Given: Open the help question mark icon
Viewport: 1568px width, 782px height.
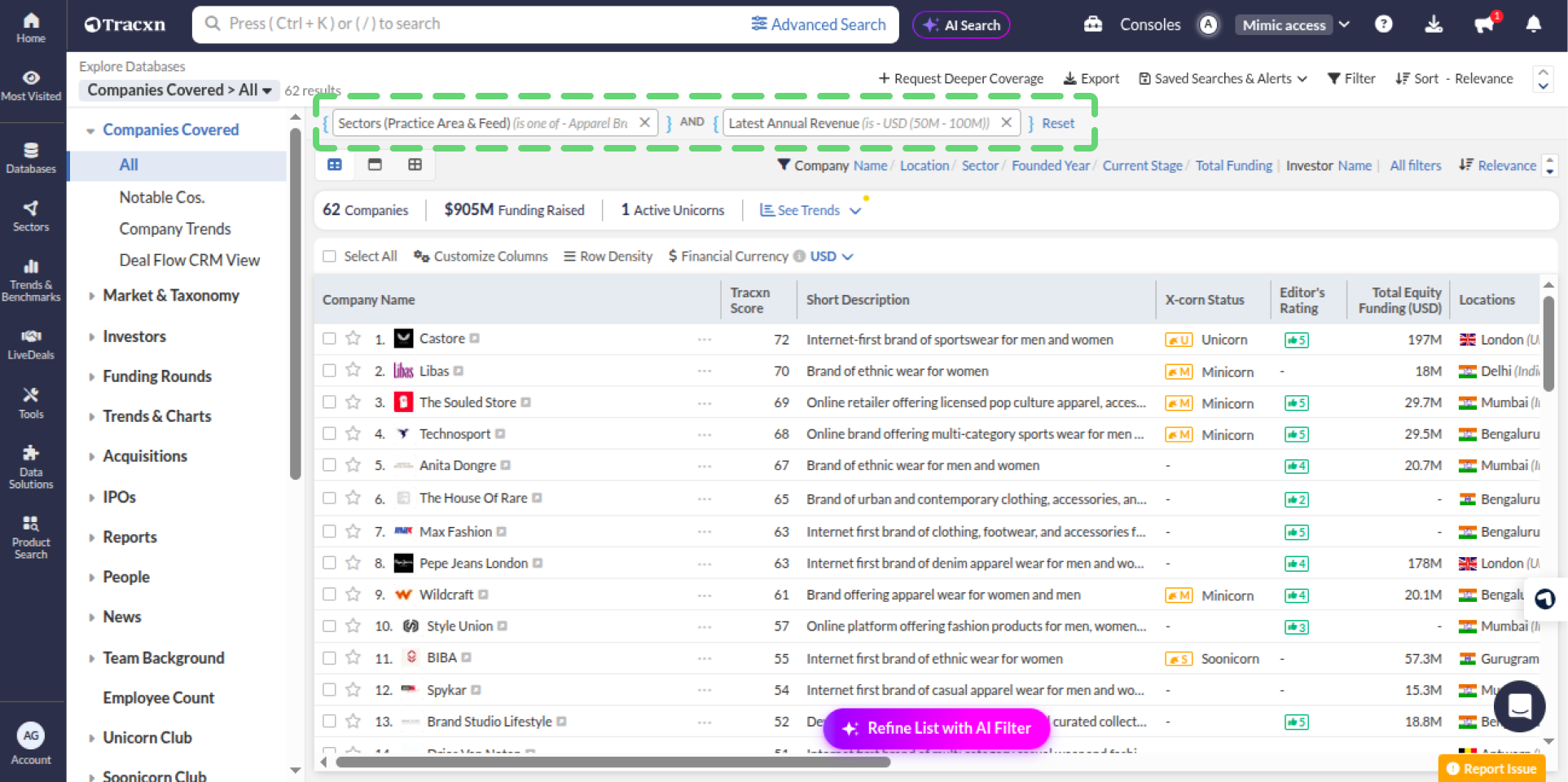Looking at the screenshot, I should tap(1383, 24).
